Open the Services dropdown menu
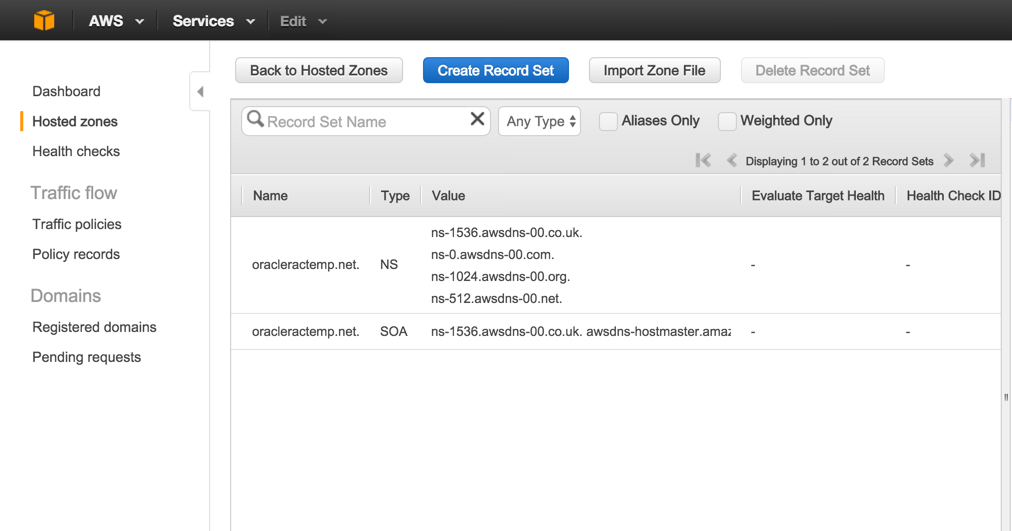The height and width of the screenshot is (531, 1012). tap(214, 21)
